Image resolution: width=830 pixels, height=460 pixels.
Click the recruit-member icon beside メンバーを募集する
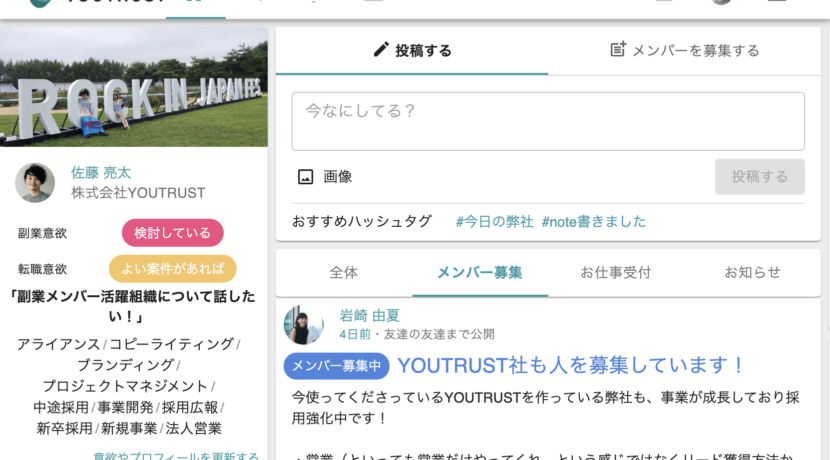pyautogui.click(x=618, y=49)
